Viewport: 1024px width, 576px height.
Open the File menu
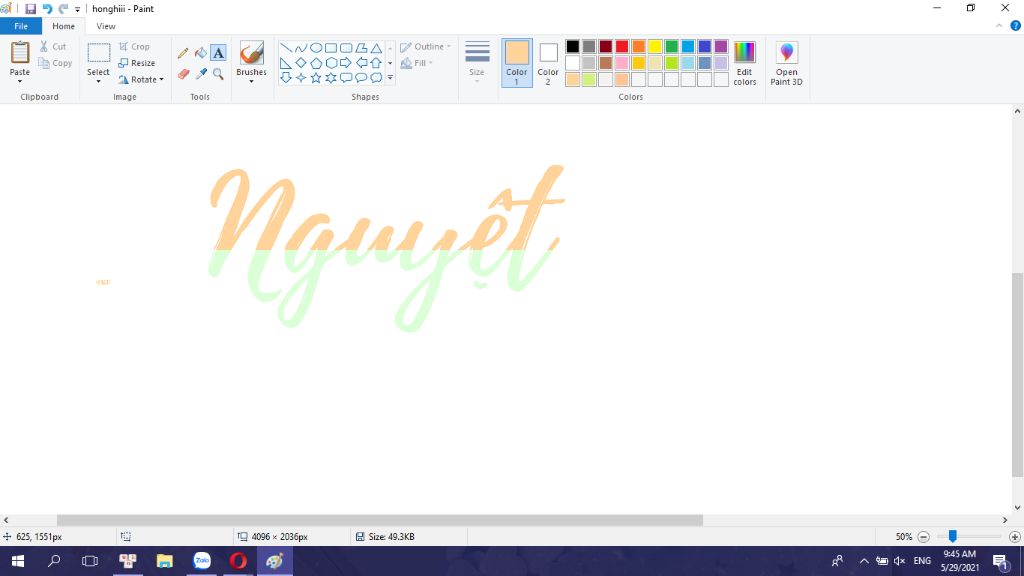tap(21, 26)
